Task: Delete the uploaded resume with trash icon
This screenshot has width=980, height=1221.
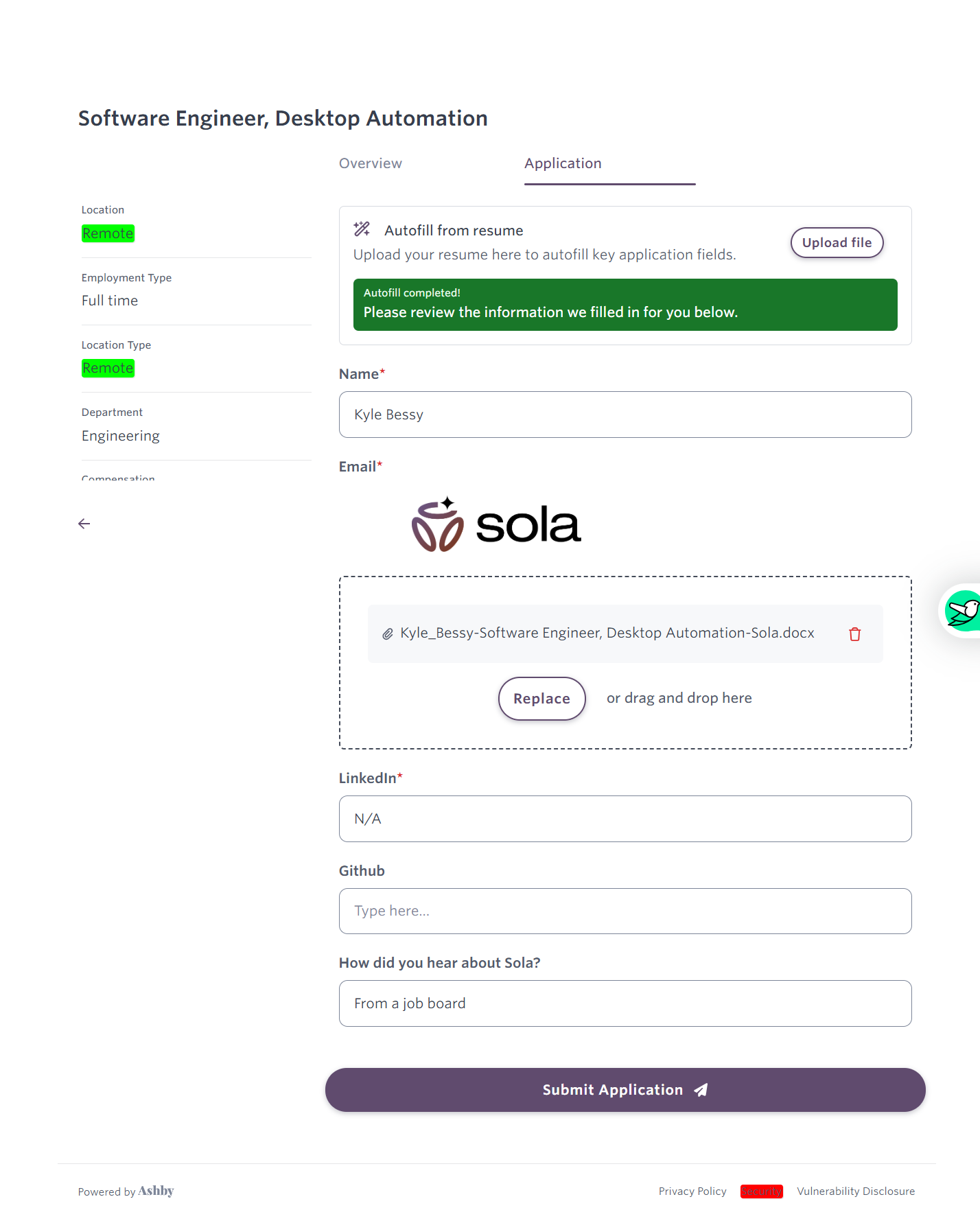Action: point(854,634)
